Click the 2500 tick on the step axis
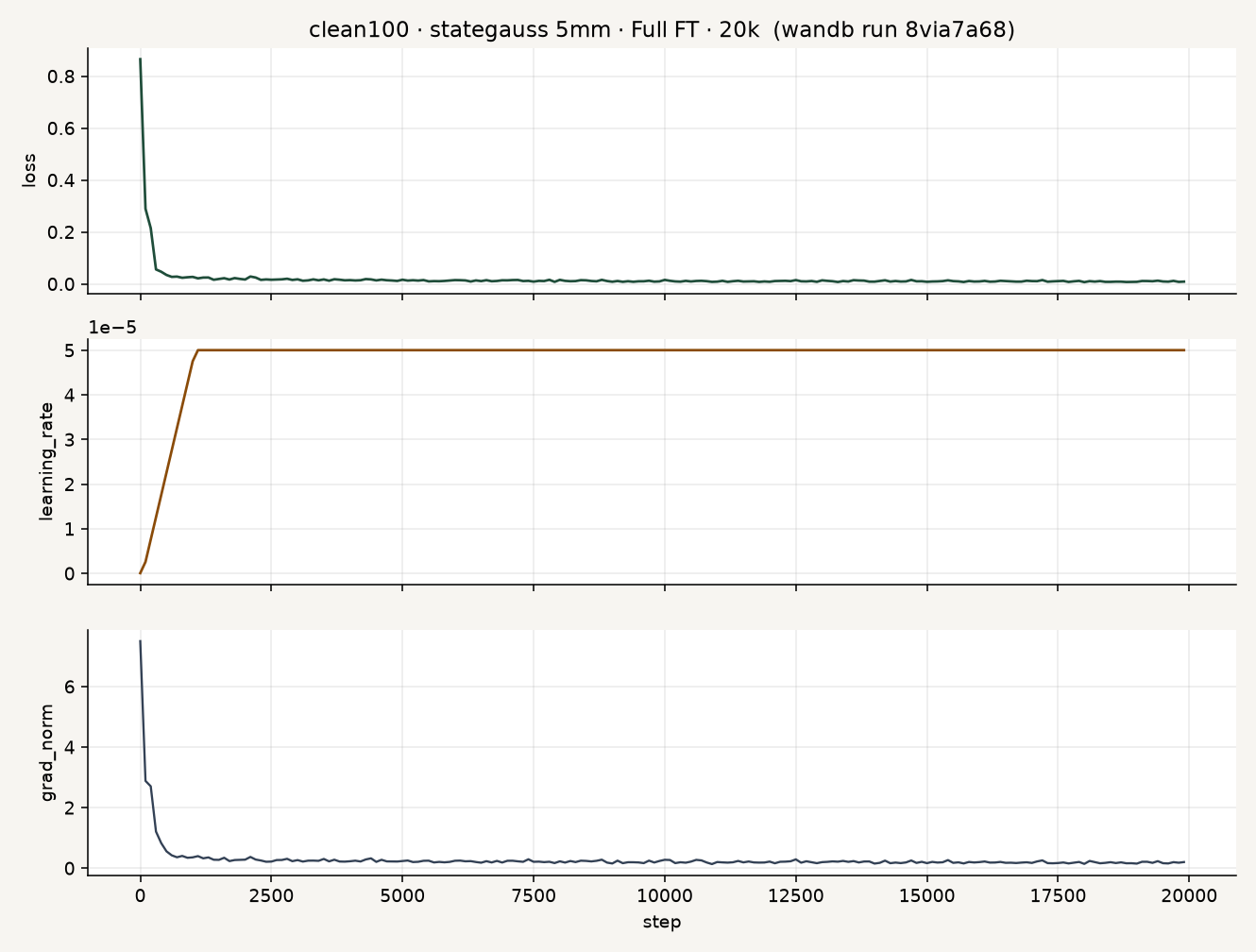Viewport: 1256px width, 952px height. tap(271, 894)
